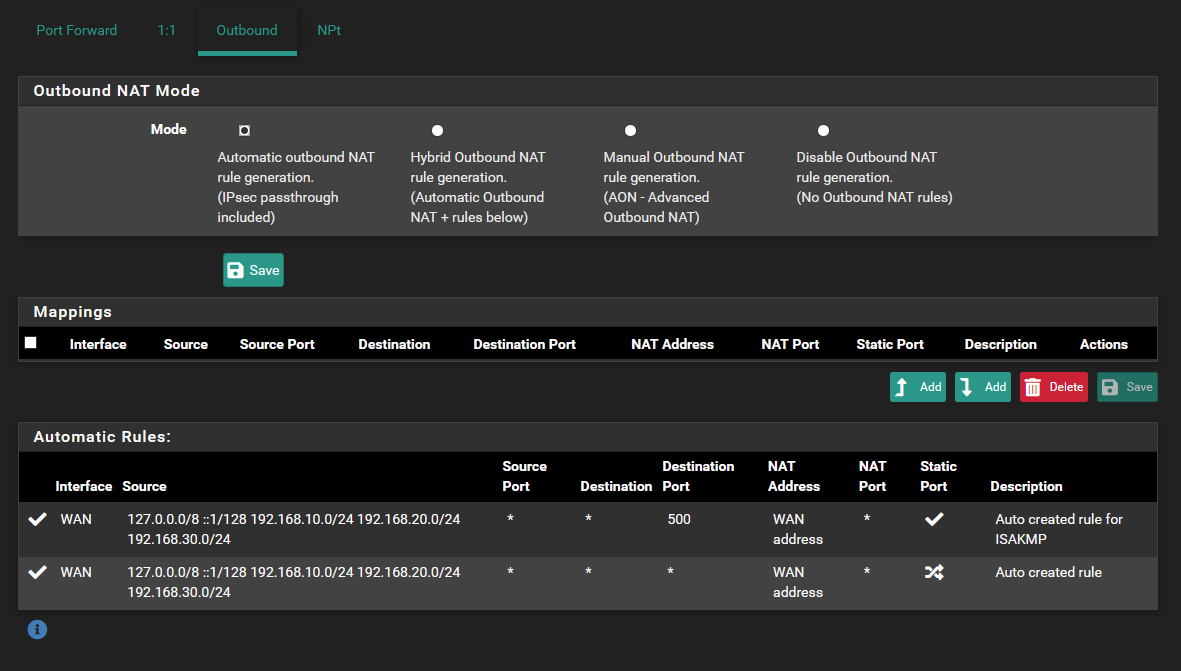Click enabled checkmark of ISAKMP rule
This screenshot has height=671, width=1181.
point(37,519)
